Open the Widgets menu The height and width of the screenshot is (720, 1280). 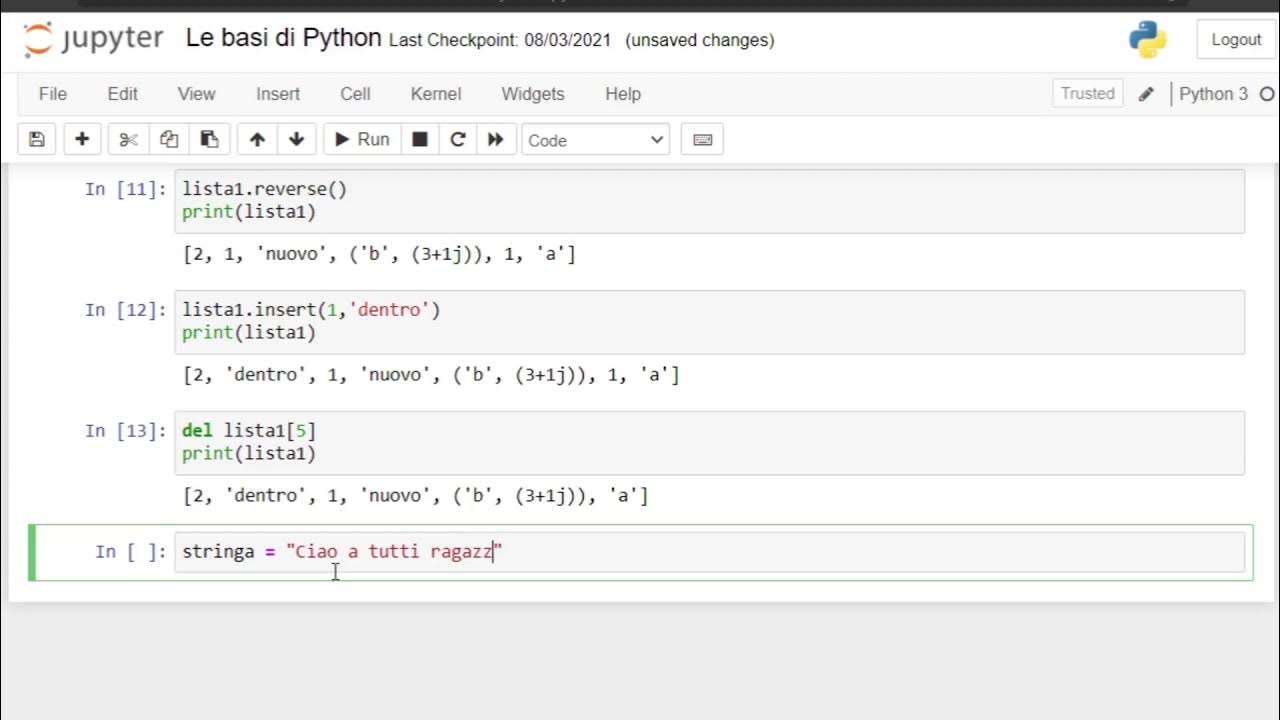pyautogui.click(x=532, y=94)
